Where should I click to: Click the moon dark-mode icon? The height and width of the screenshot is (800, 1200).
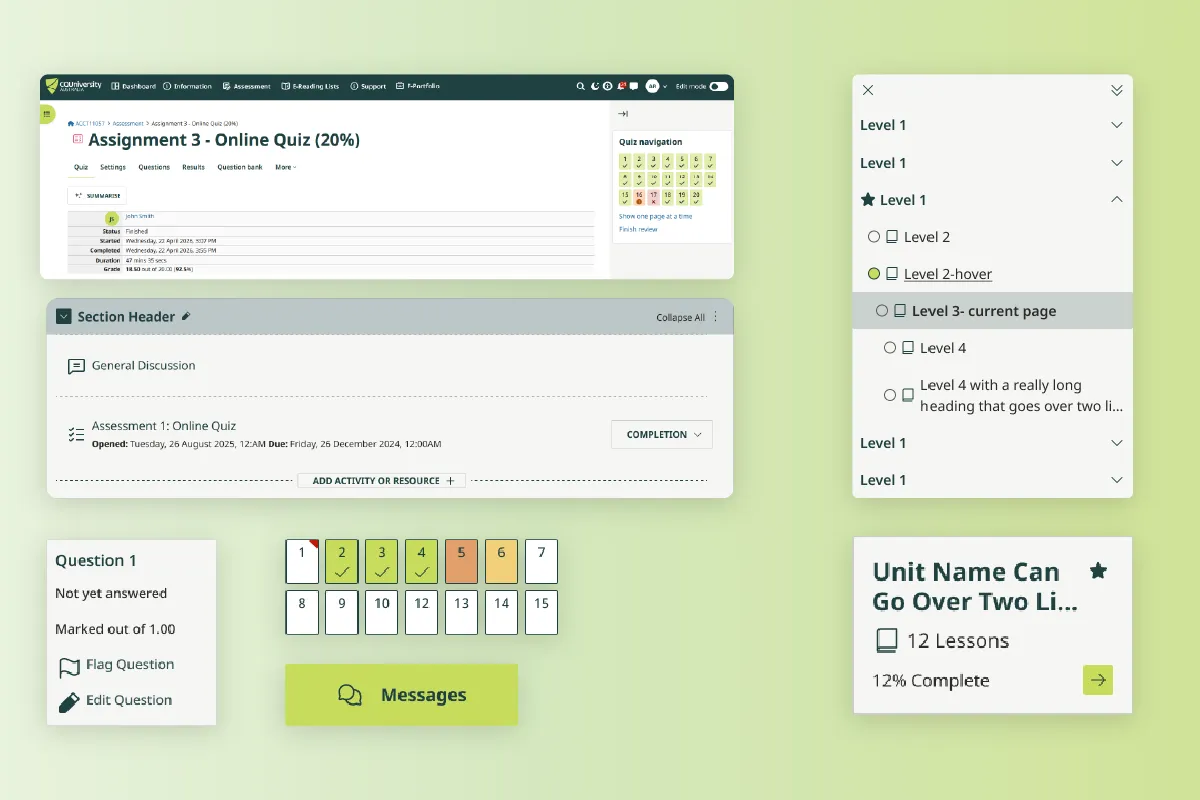click(x=594, y=86)
